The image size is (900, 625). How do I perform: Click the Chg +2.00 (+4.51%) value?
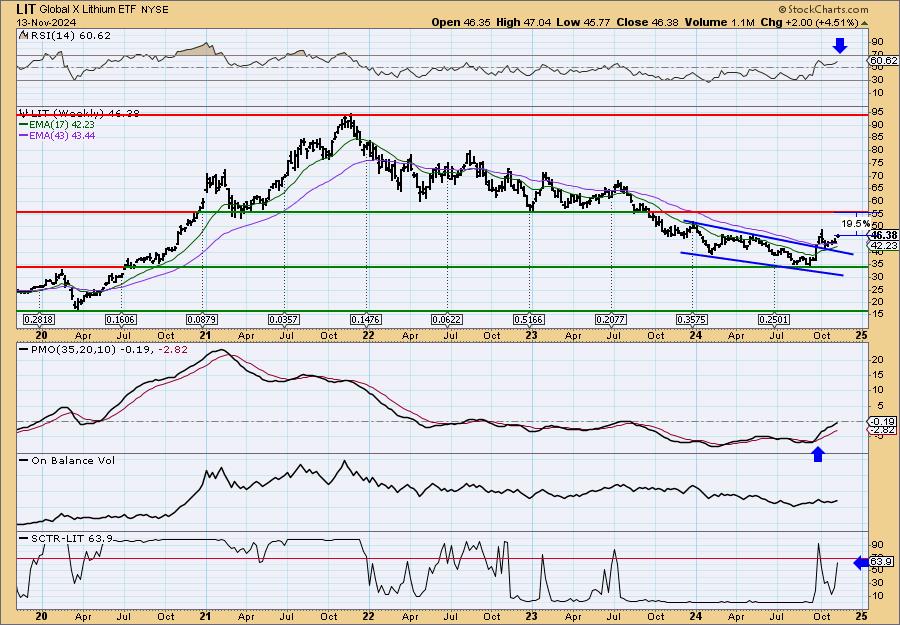point(809,22)
